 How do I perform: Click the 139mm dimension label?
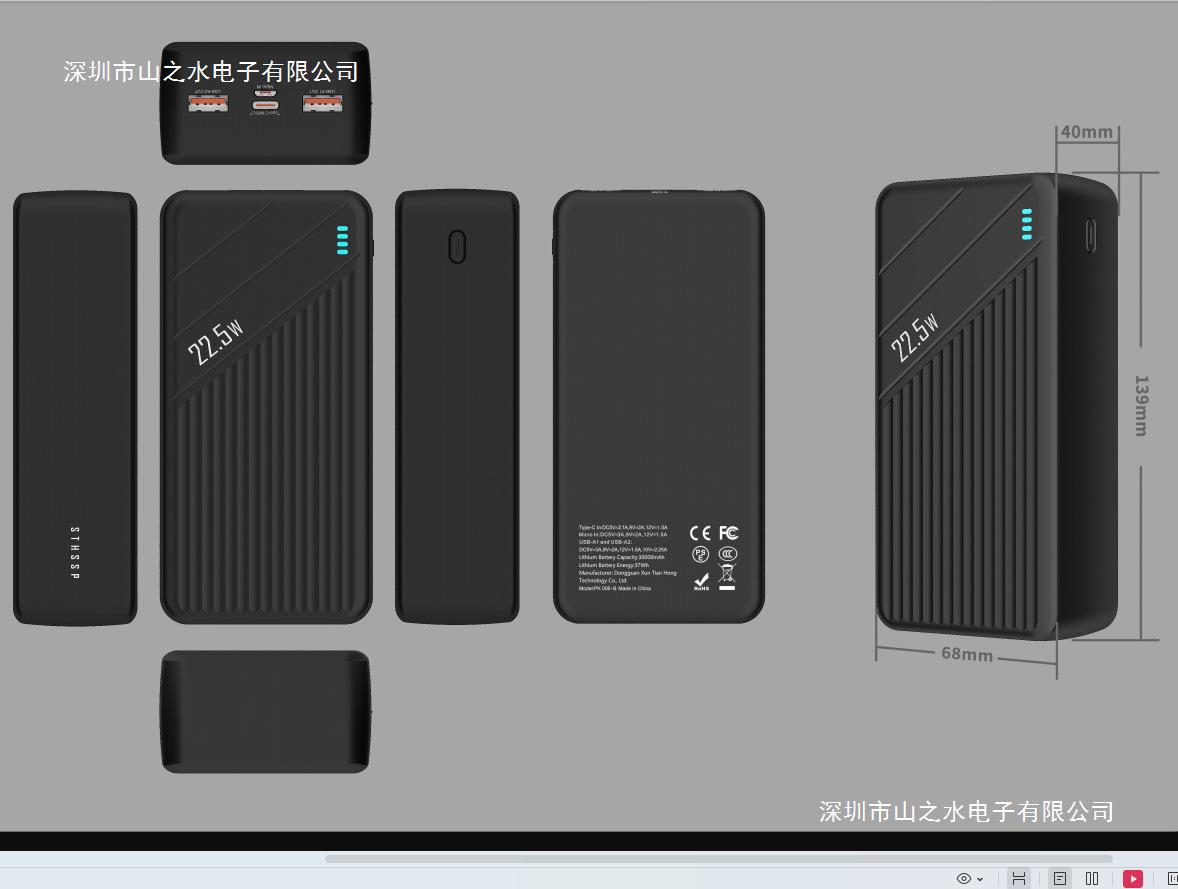pyautogui.click(x=1140, y=406)
